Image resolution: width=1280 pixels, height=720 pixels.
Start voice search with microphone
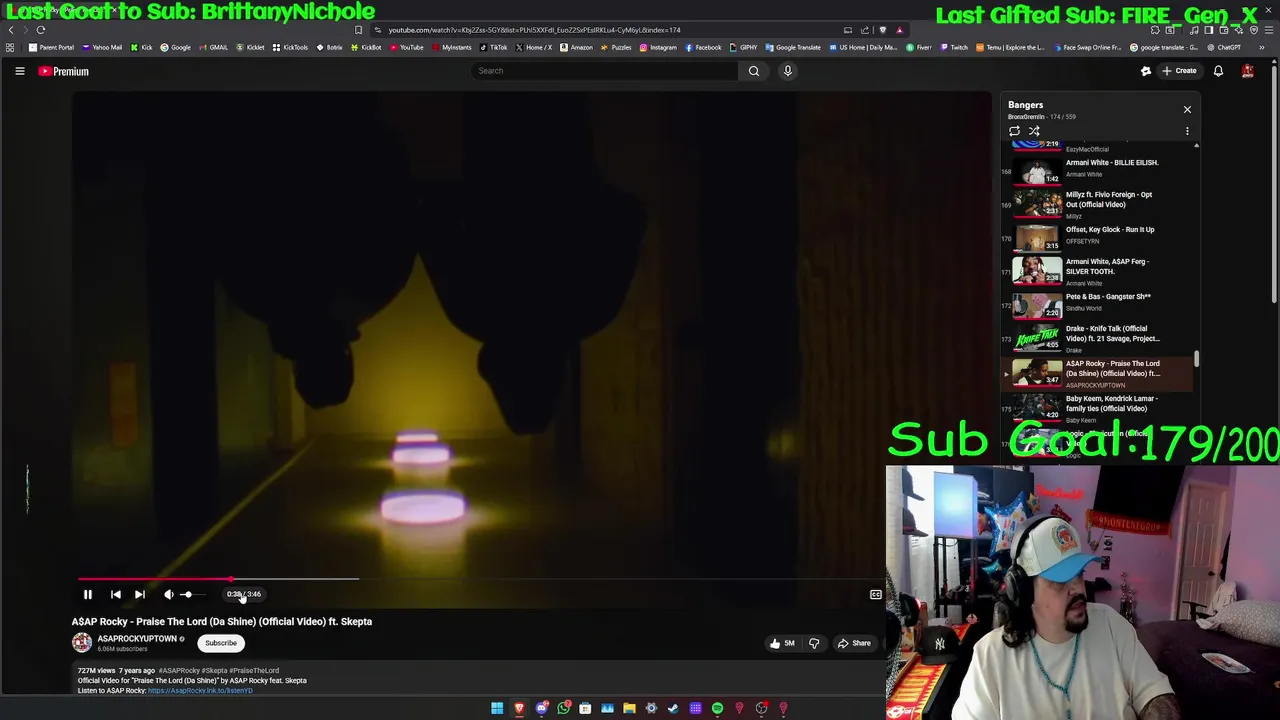pos(787,71)
